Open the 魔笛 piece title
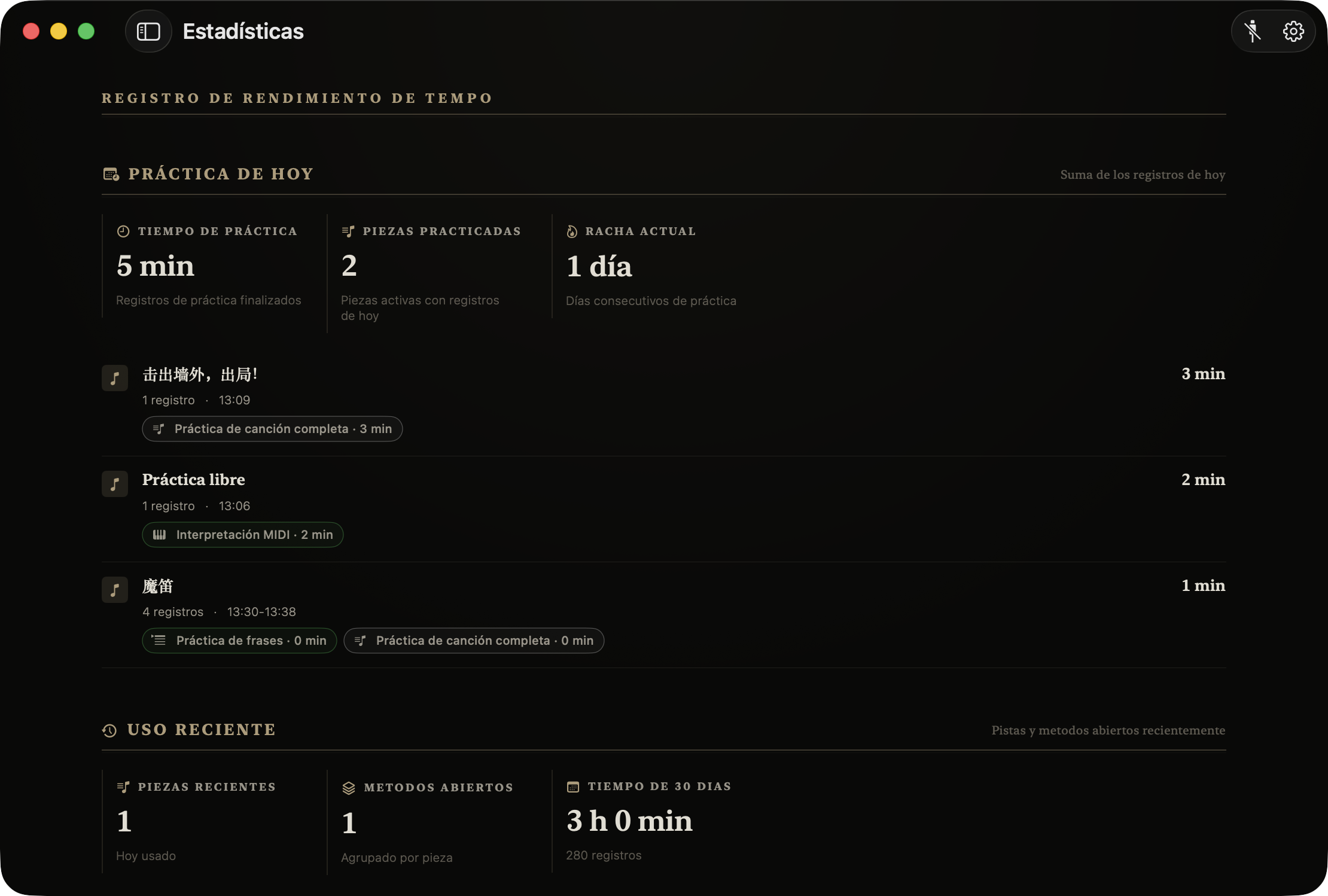 pos(158,586)
